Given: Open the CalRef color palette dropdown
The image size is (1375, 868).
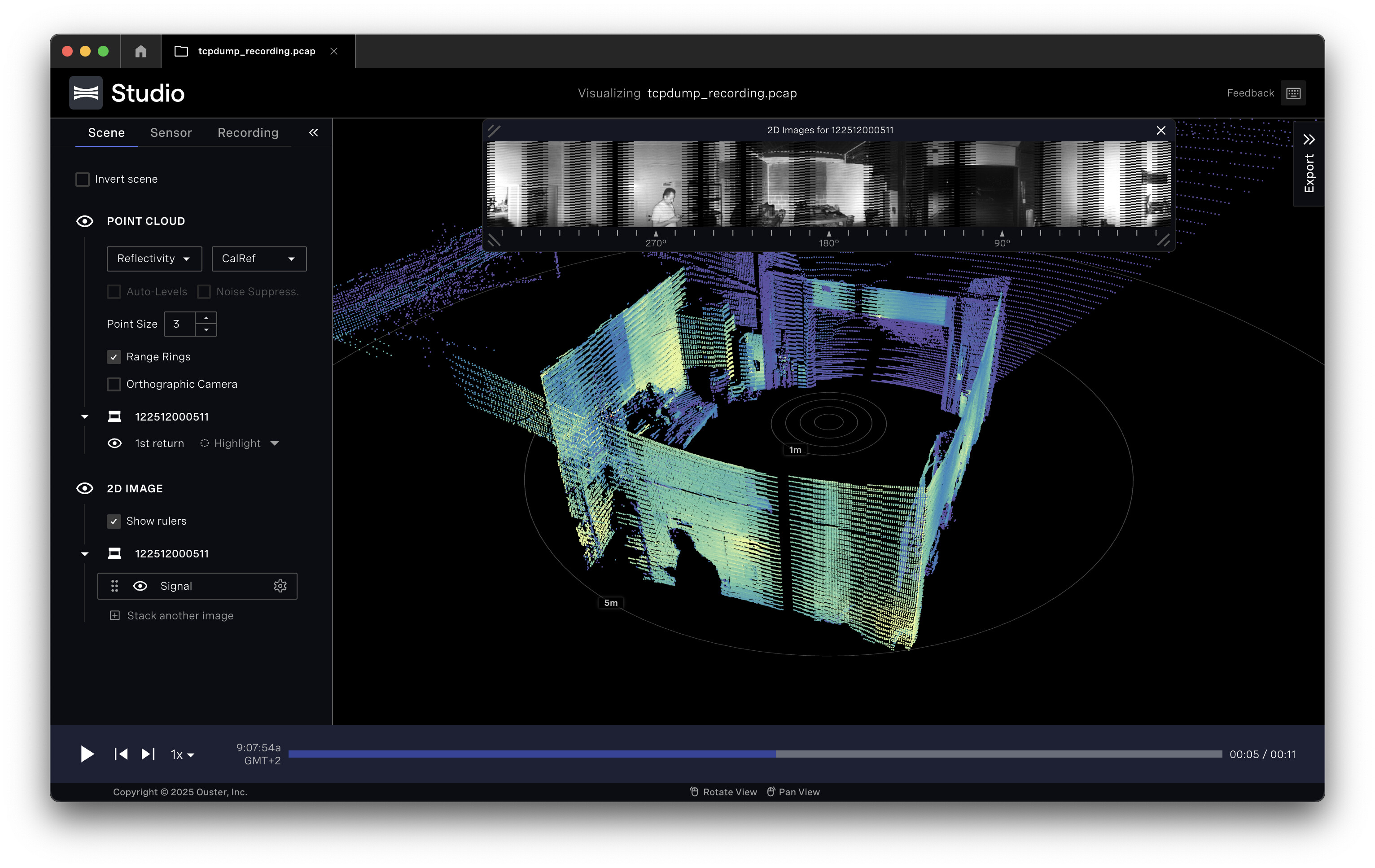Looking at the screenshot, I should 258,259.
